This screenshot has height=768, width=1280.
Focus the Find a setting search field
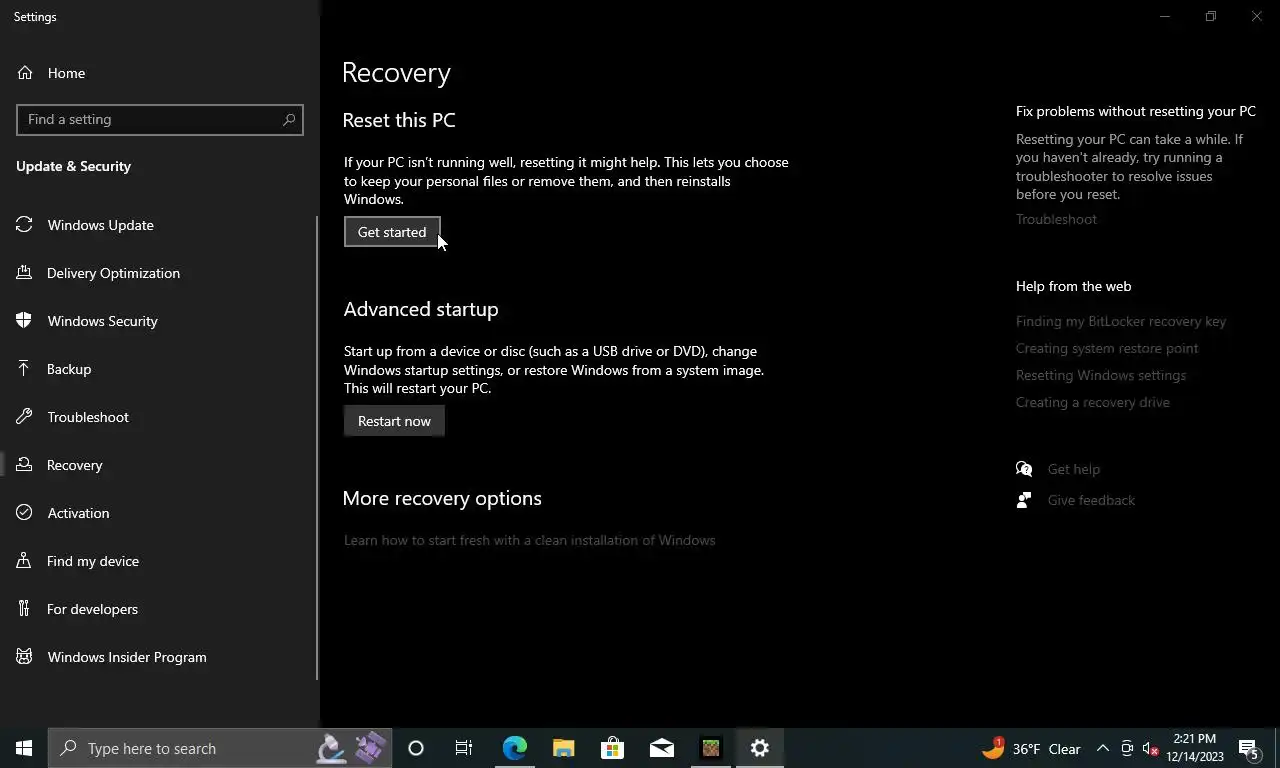pyautogui.click(x=160, y=119)
